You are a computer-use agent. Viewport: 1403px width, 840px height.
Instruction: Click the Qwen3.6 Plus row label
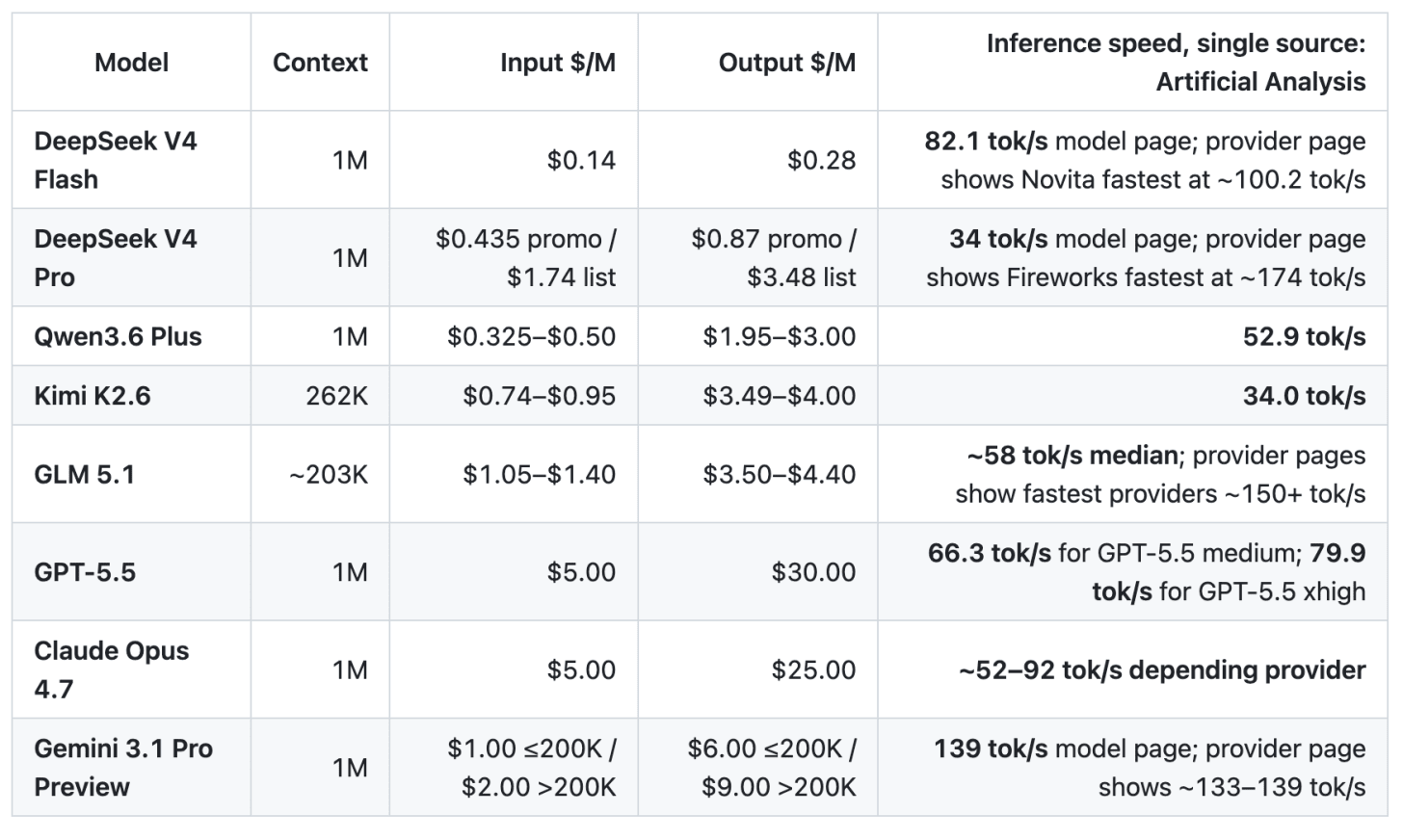tap(118, 336)
